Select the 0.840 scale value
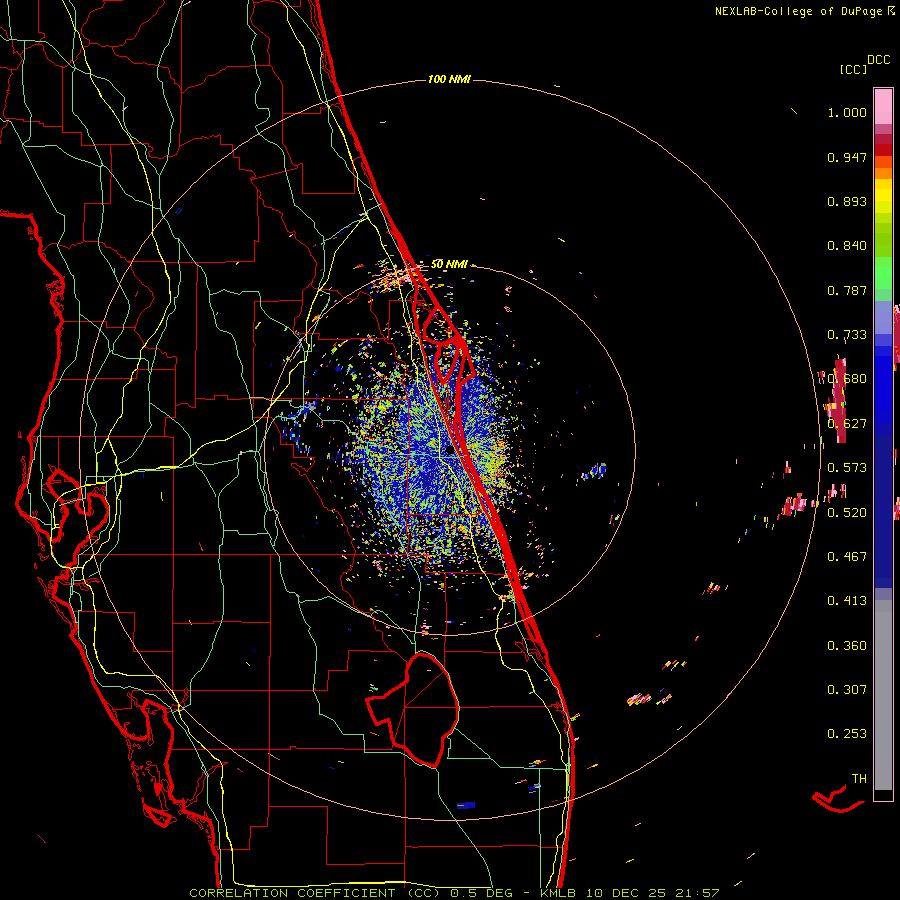The width and height of the screenshot is (900, 900). tap(847, 246)
